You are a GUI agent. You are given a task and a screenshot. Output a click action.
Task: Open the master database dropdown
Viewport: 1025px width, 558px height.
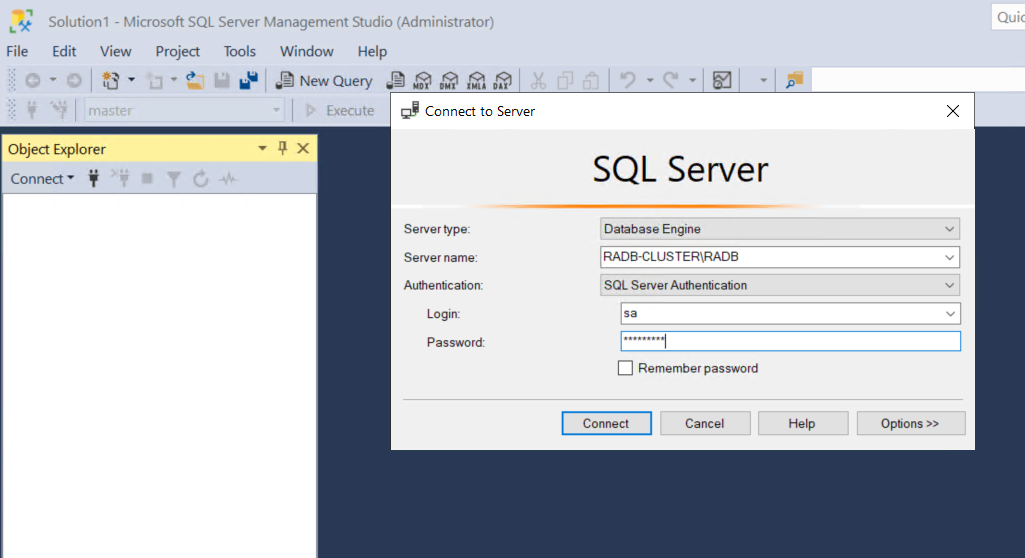pos(184,110)
